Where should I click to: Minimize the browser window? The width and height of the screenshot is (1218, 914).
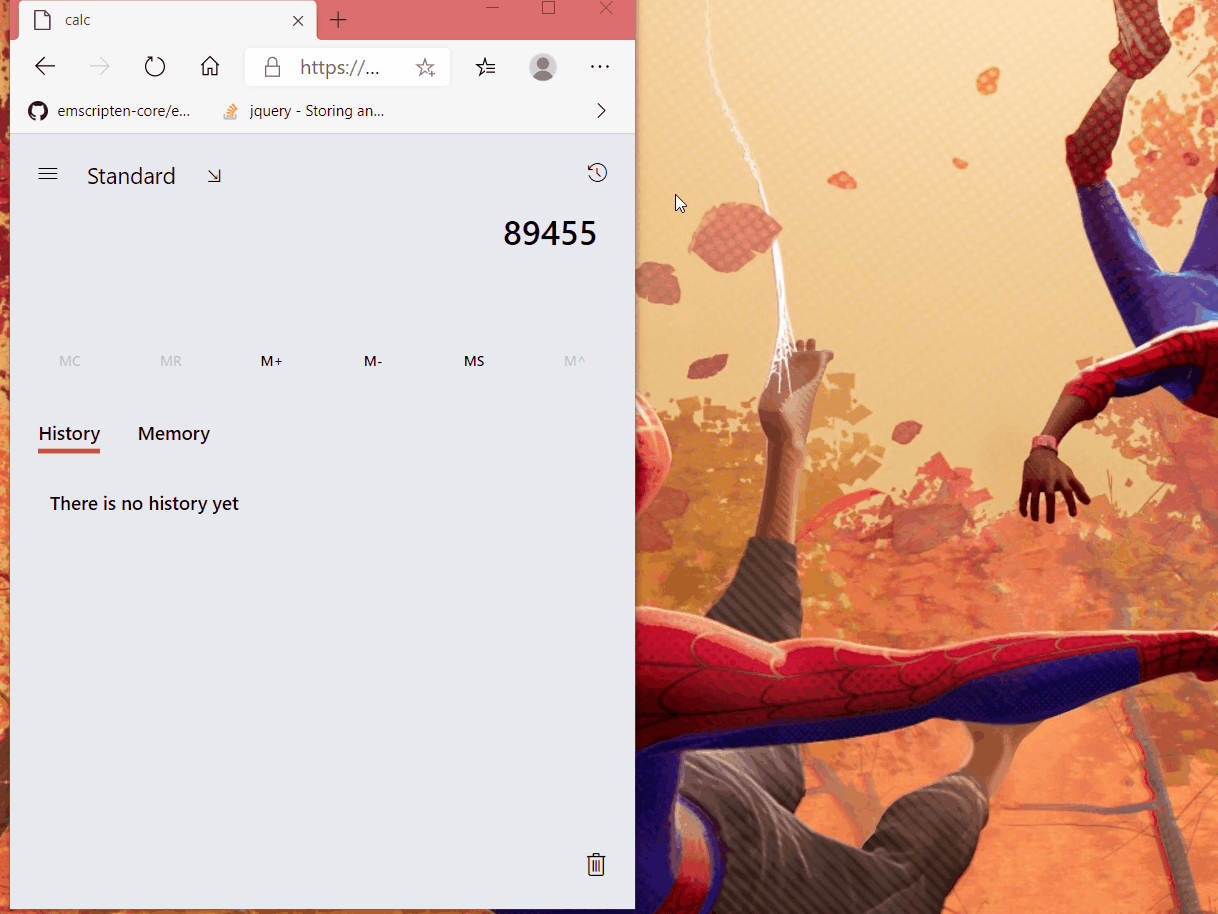(492, 8)
